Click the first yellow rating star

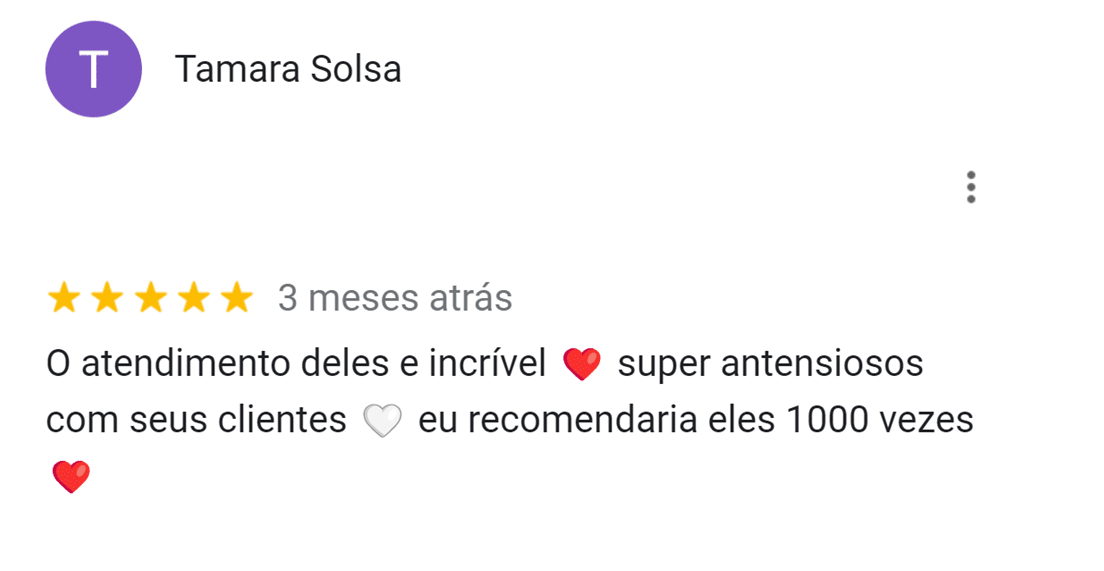tap(64, 298)
